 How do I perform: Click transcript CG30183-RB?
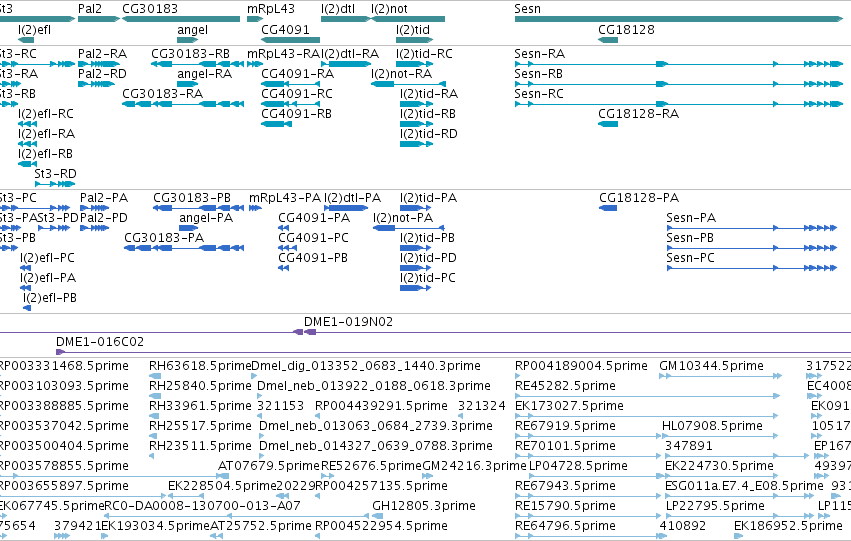point(198,64)
